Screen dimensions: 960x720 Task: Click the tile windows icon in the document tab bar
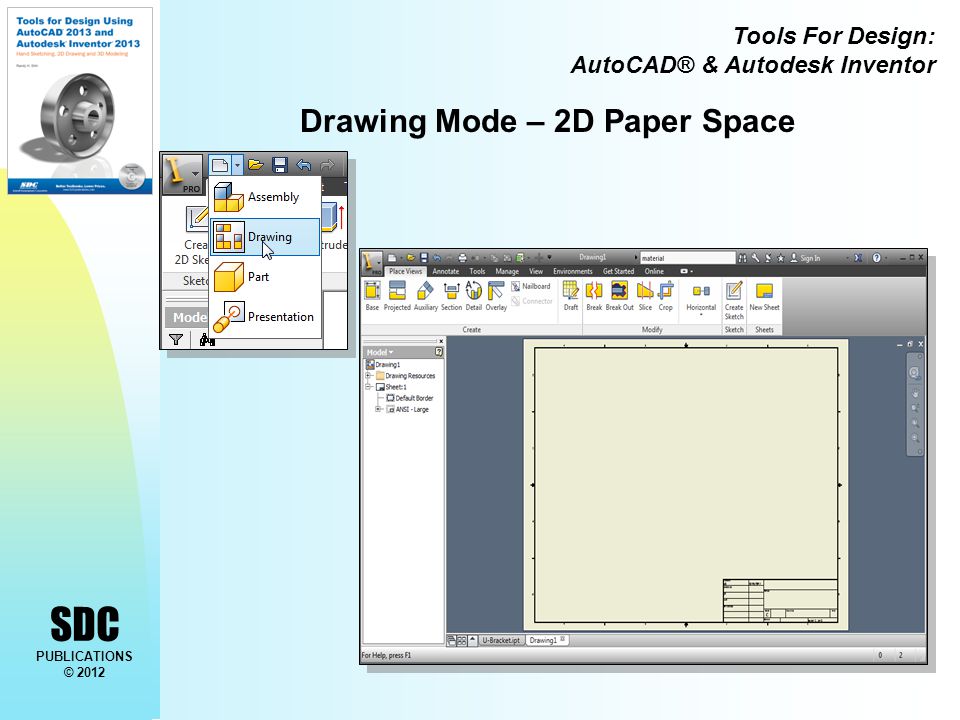(x=462, y=640)
